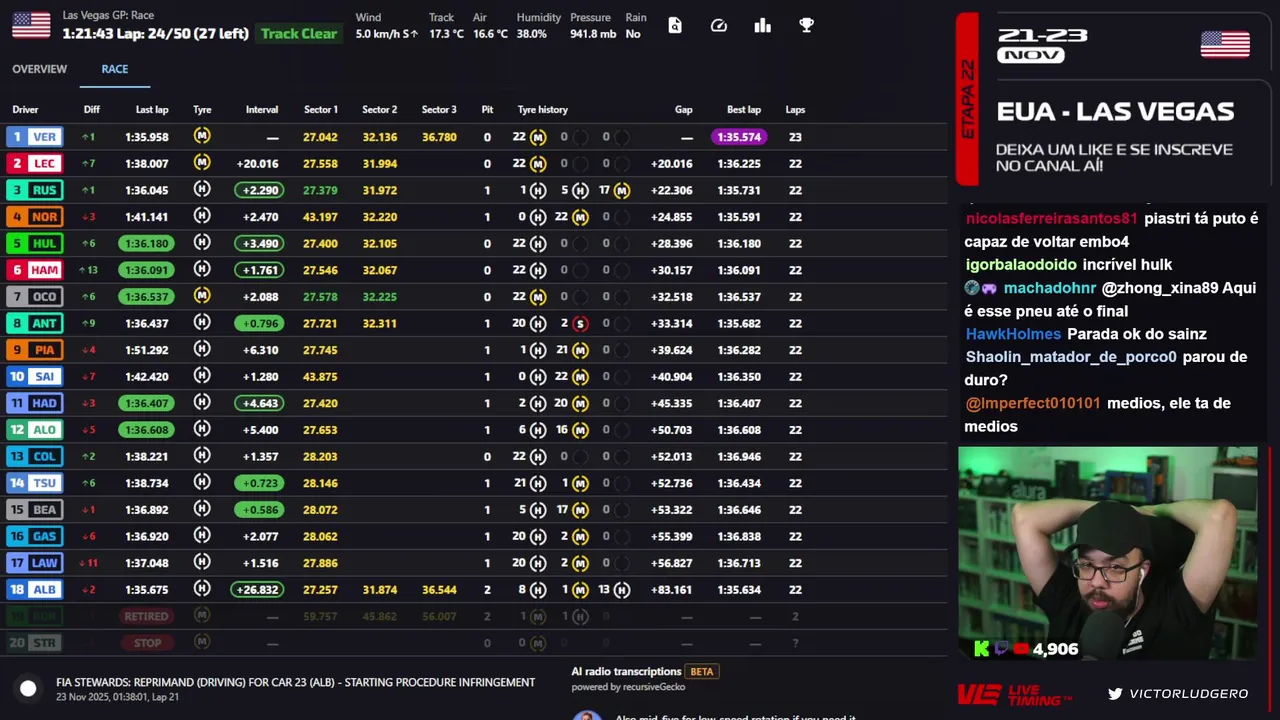Click the green +2.290 interval for RUS
1280x720 pixels.
259,190
